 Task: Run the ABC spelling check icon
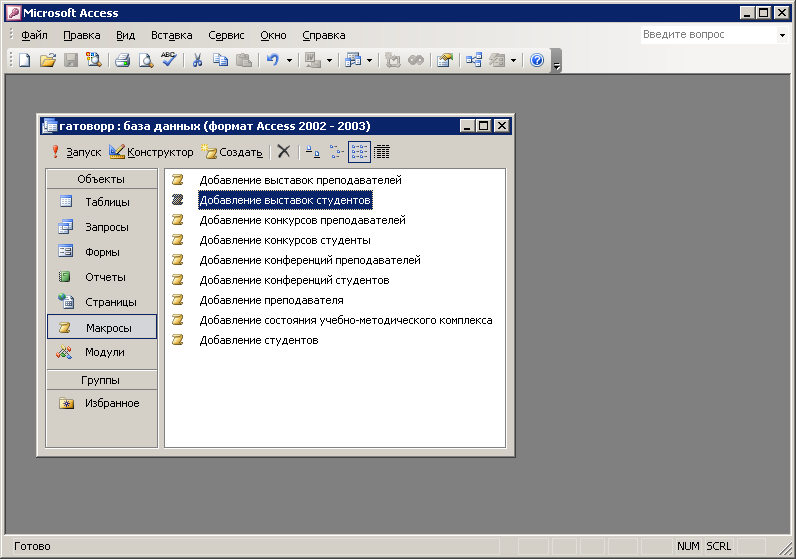pos(169,60)
